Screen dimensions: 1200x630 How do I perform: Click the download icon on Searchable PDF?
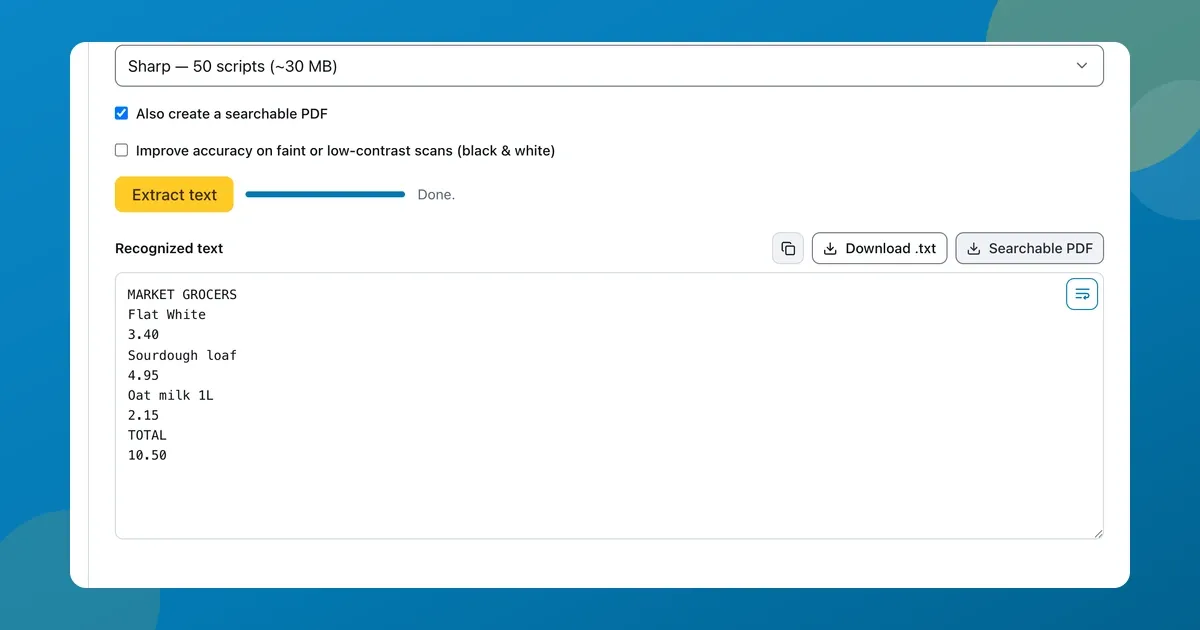pyautogui.click(x=974, y=248)
